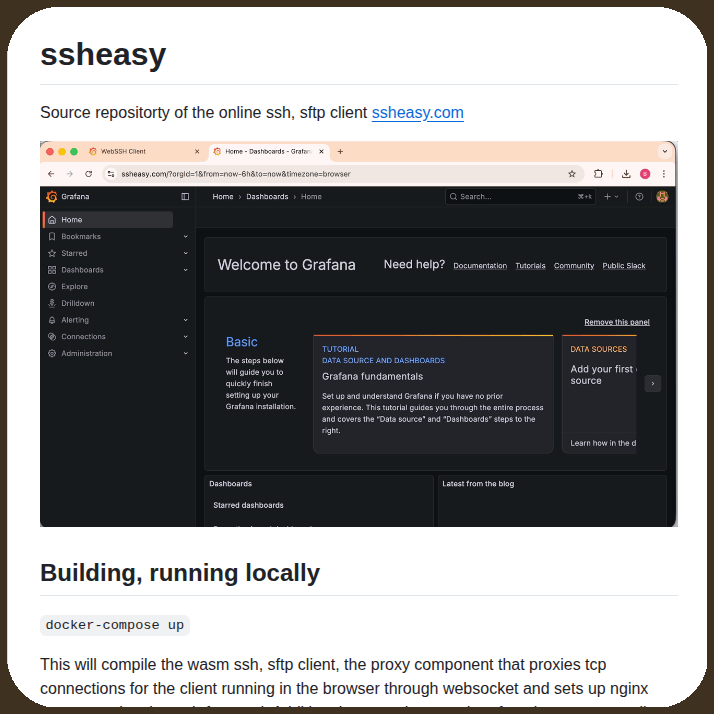Open the browser three-dot menu
The width and height of the screenshot is (714, 714).
click(x=664, y=174)
